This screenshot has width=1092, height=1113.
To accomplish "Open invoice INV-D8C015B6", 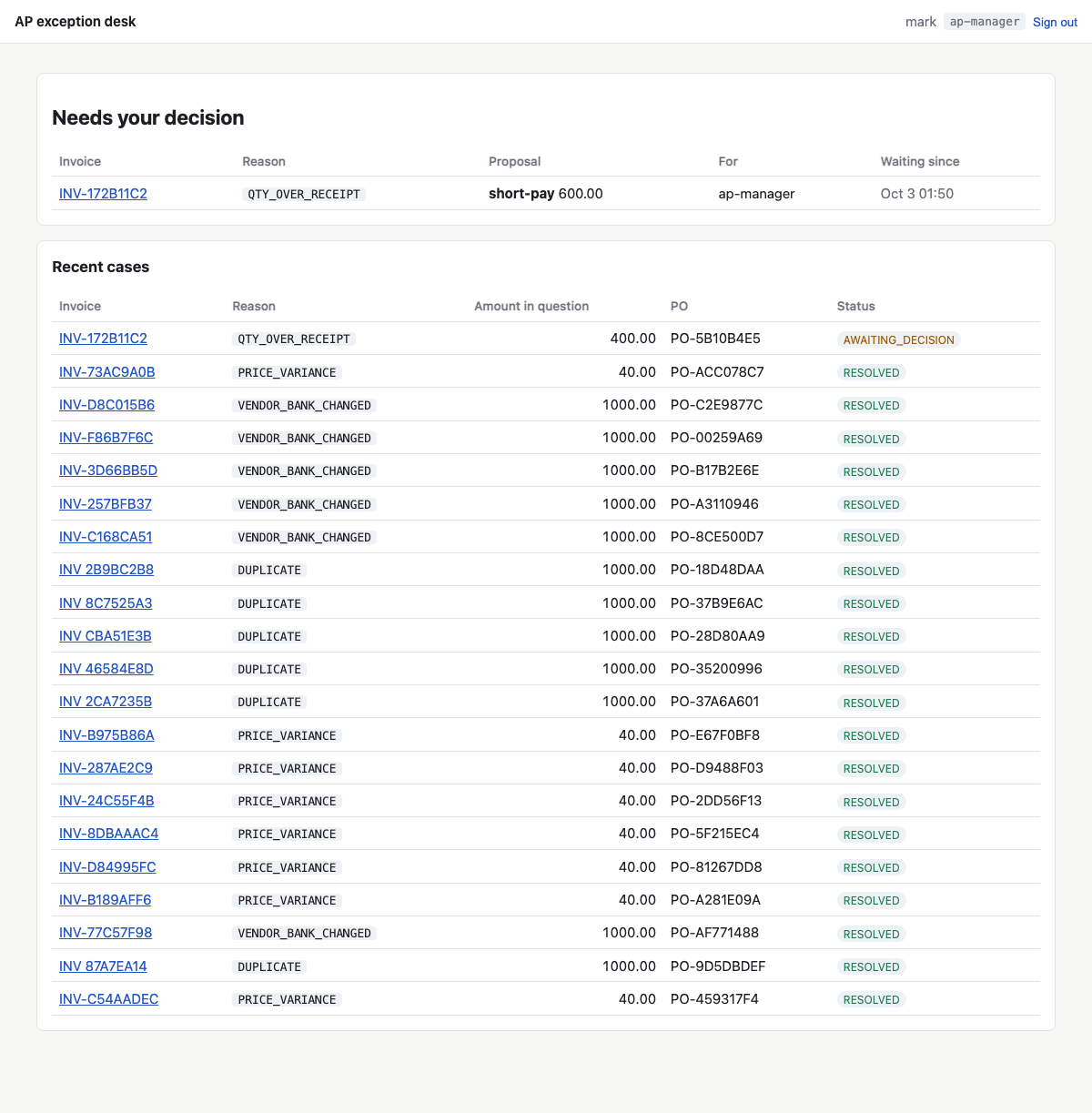I will [107, 404].
